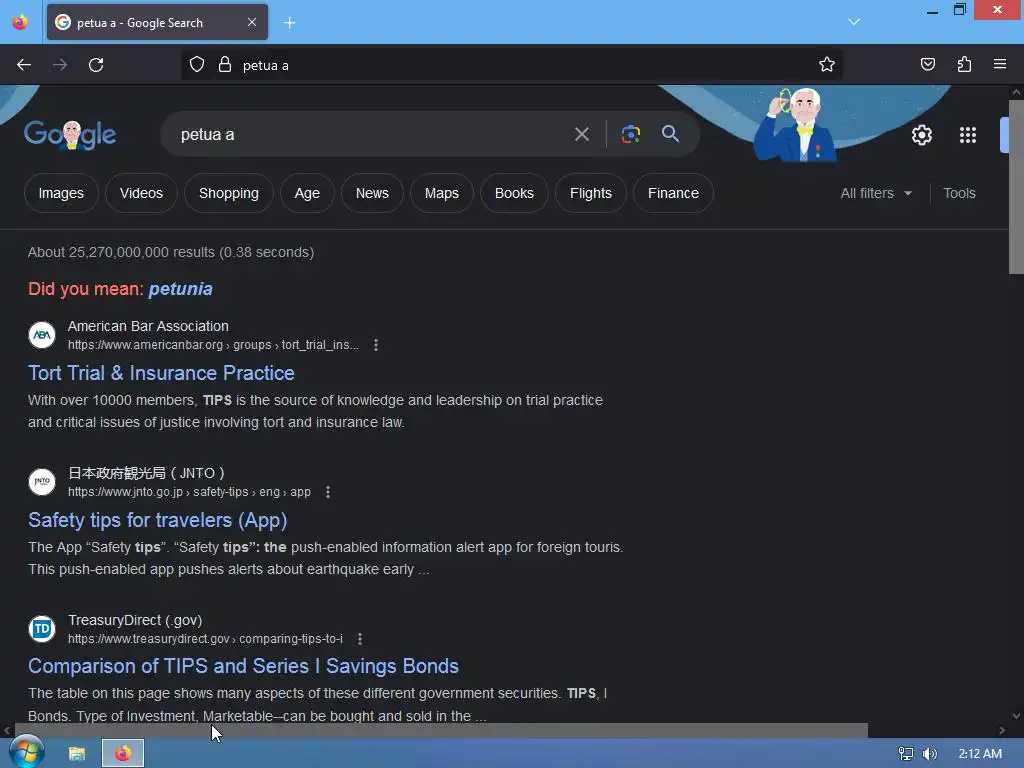Open the Windows Start menu orb
Viewport: 1024px width, 768px height.
click(x=26, y=752)
